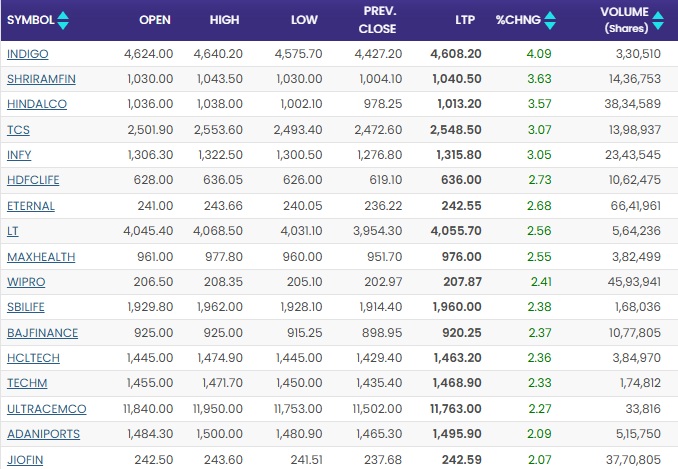Click the OPEN column header
The height and width of the screenshot is (469, 678).
(154, 20)
